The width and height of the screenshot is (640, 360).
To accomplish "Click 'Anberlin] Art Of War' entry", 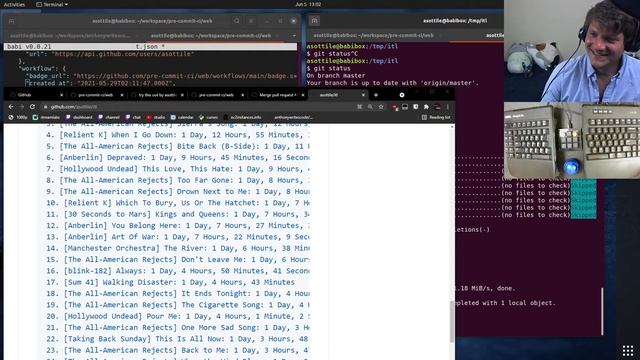I will (x=178, y=237).
